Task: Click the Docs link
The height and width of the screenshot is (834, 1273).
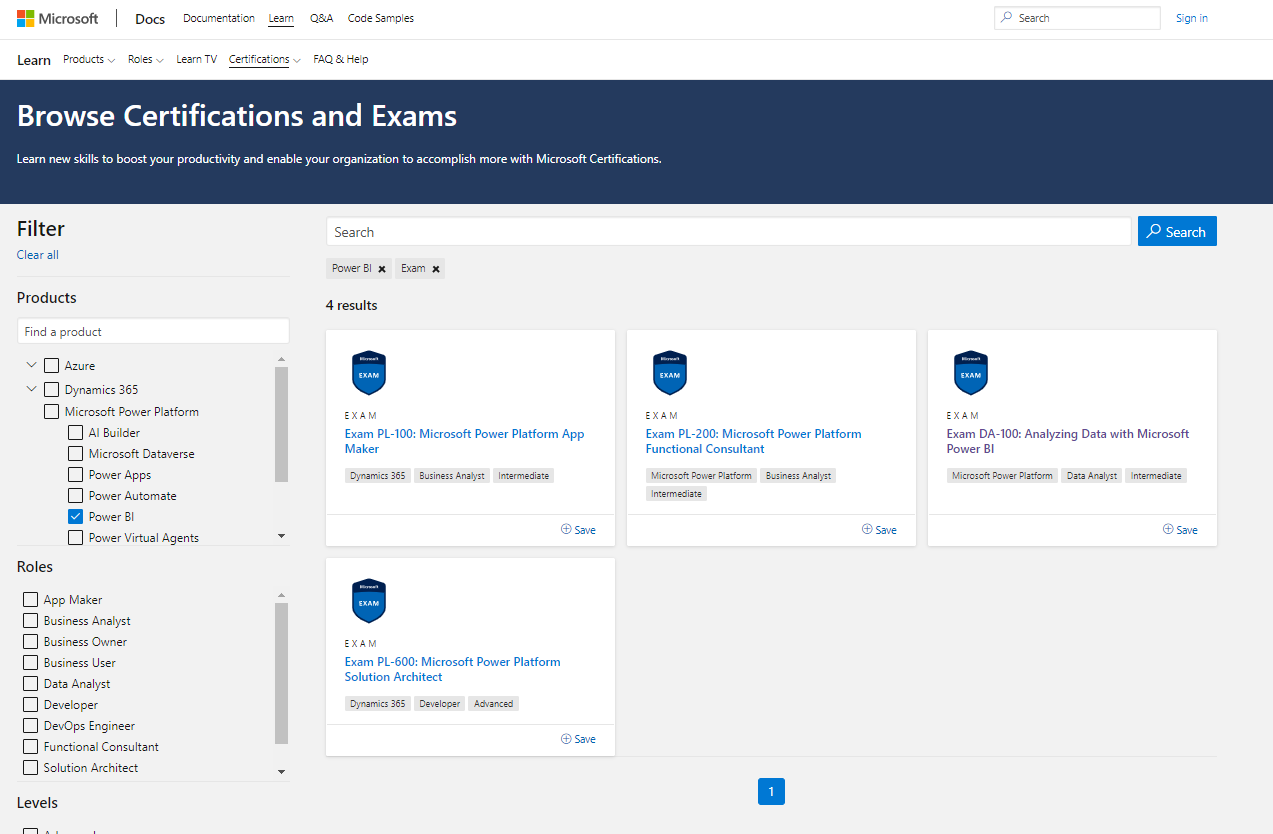Action: [x=150, y=19]
